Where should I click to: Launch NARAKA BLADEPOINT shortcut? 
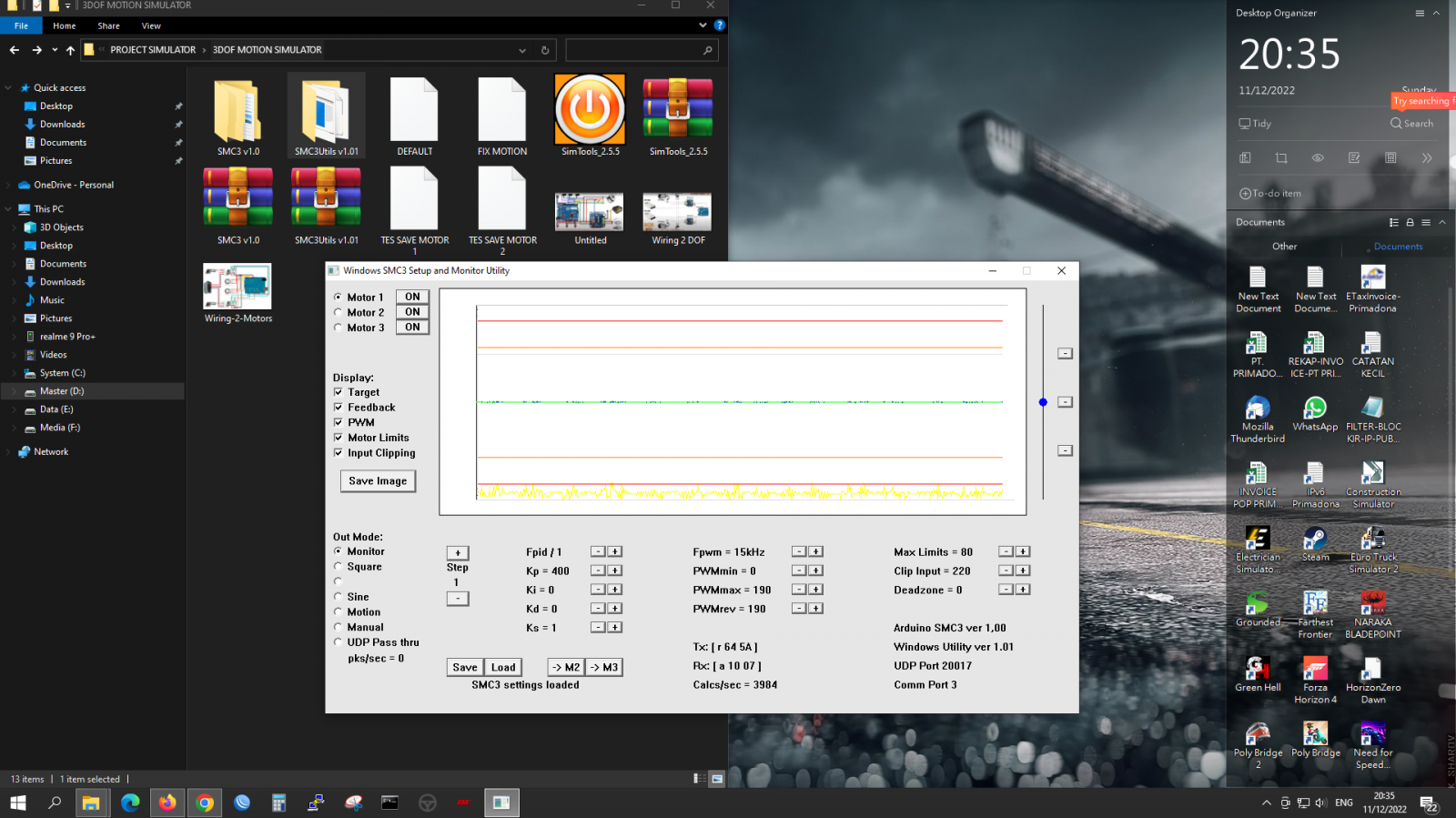[1373, 615]
